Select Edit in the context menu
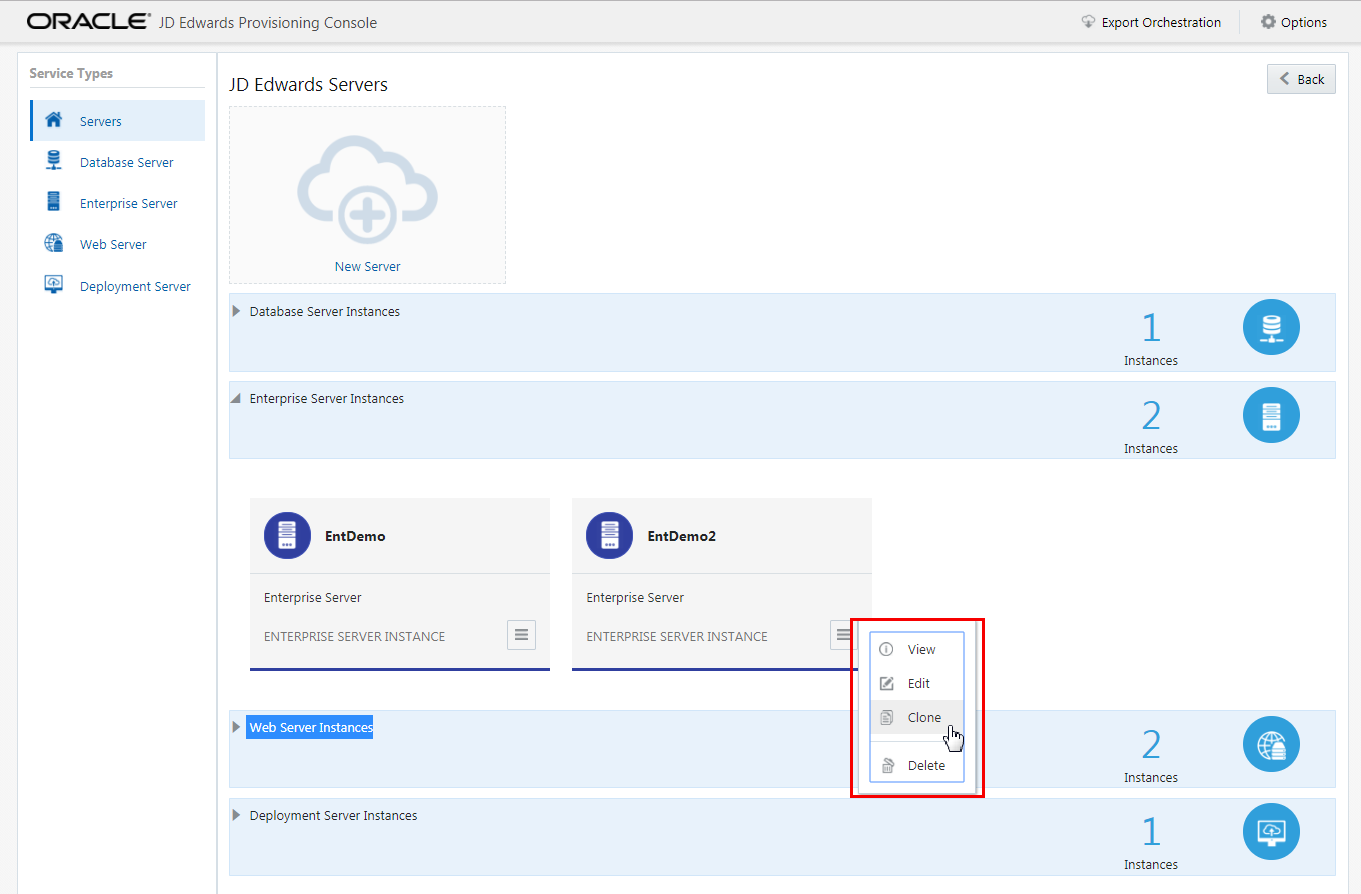Image resolution: width=1361 pixels, height=894 pixels. pyautogui.click(x=917, y=683)
